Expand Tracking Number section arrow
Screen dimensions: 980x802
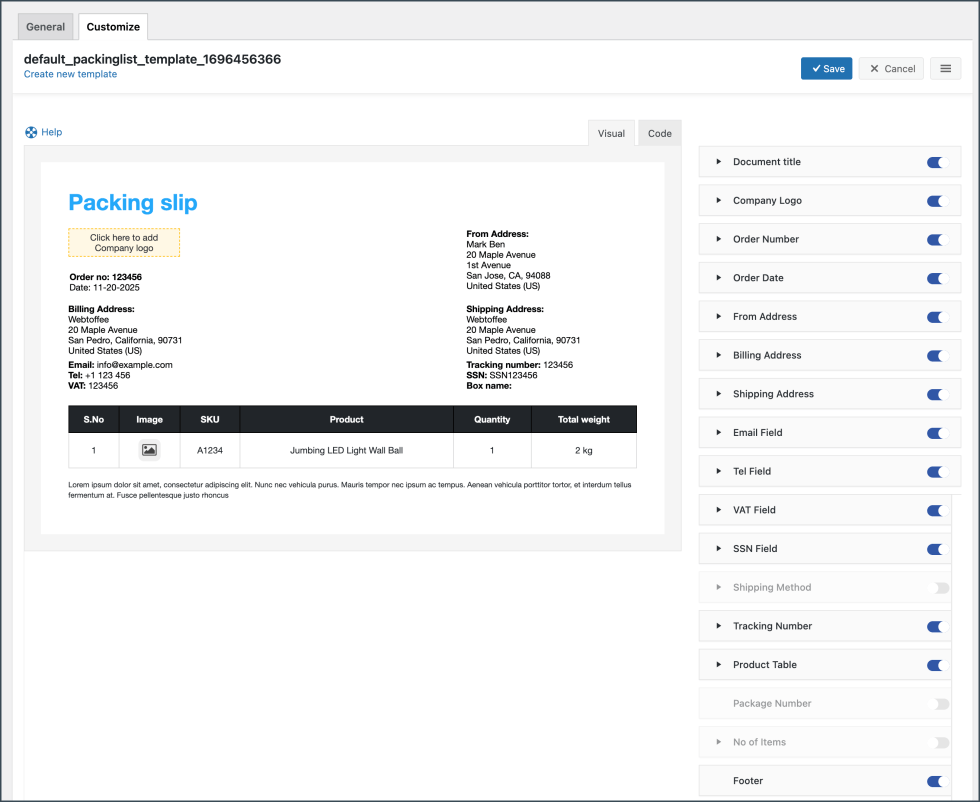coord(719,626)
